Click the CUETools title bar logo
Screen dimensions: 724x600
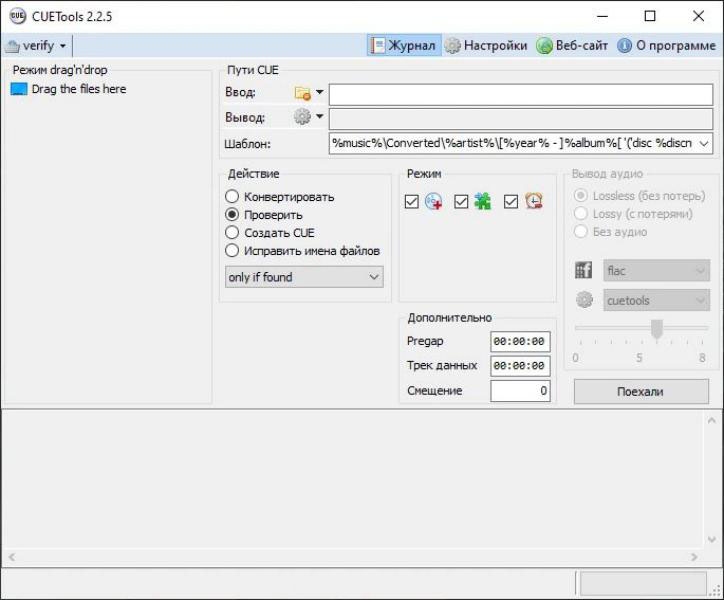click(x=17, y=16)
